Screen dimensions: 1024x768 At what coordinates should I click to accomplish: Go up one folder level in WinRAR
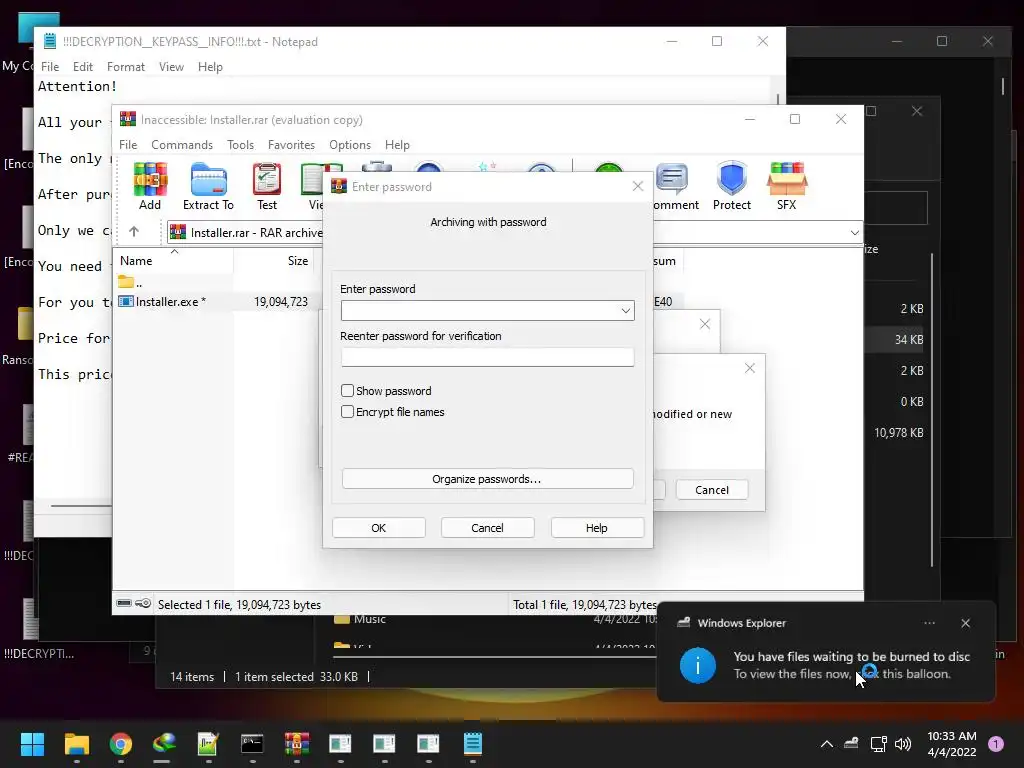click(x=134, y=232)
